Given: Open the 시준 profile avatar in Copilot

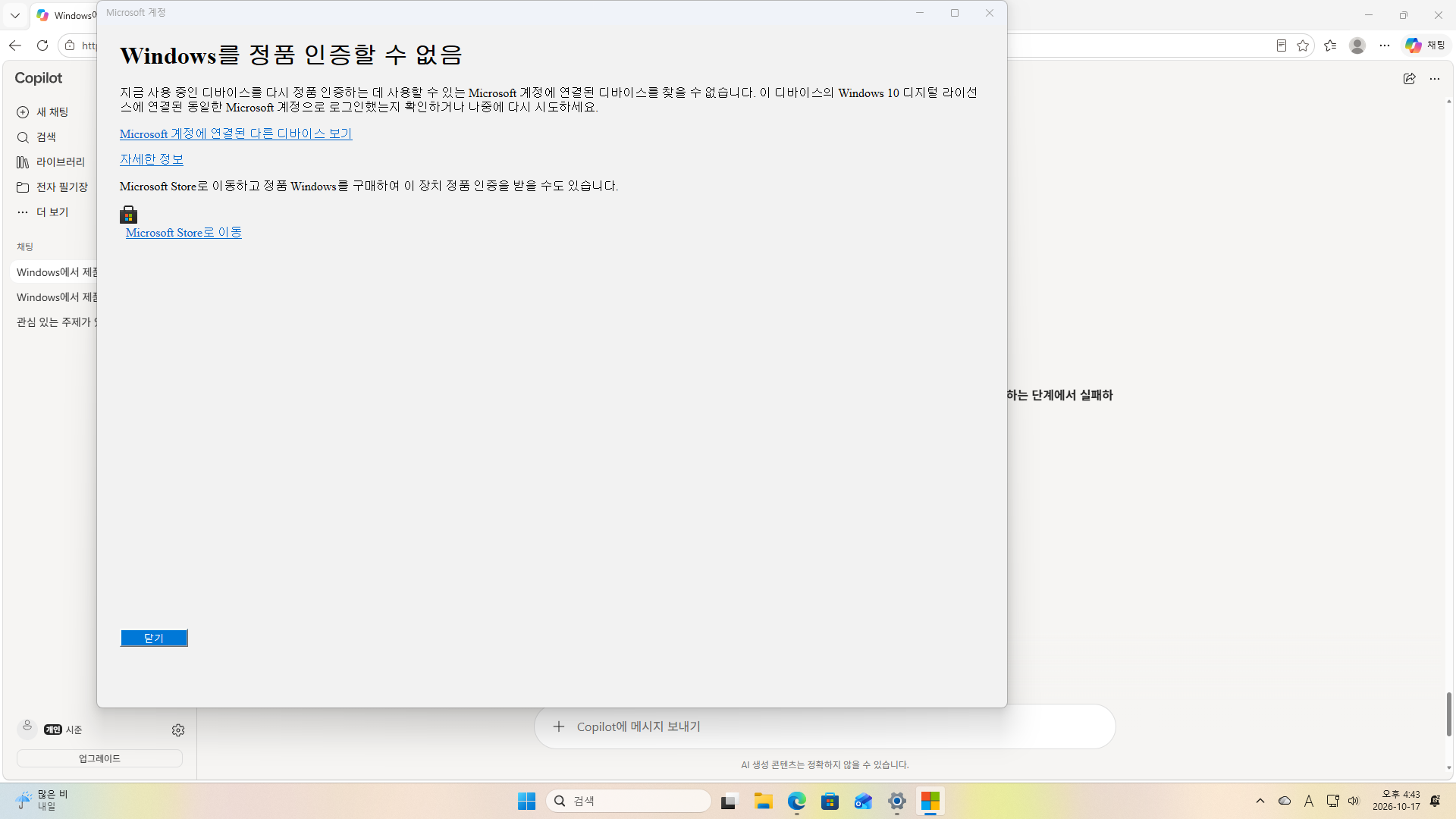Looking at the screenshot, I should (x=27, y=729).
